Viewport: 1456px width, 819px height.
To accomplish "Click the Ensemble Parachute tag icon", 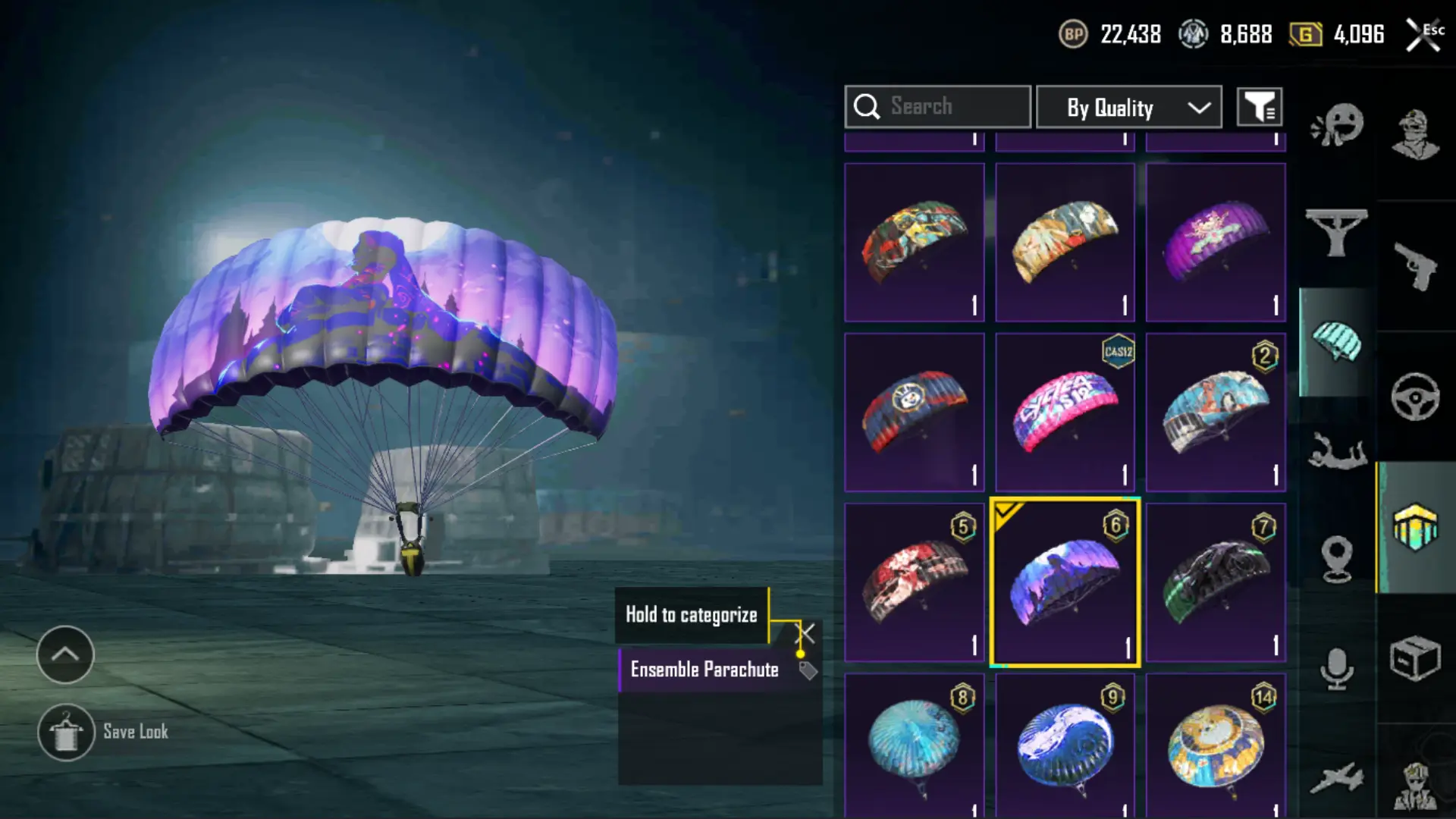I will 808,670.
